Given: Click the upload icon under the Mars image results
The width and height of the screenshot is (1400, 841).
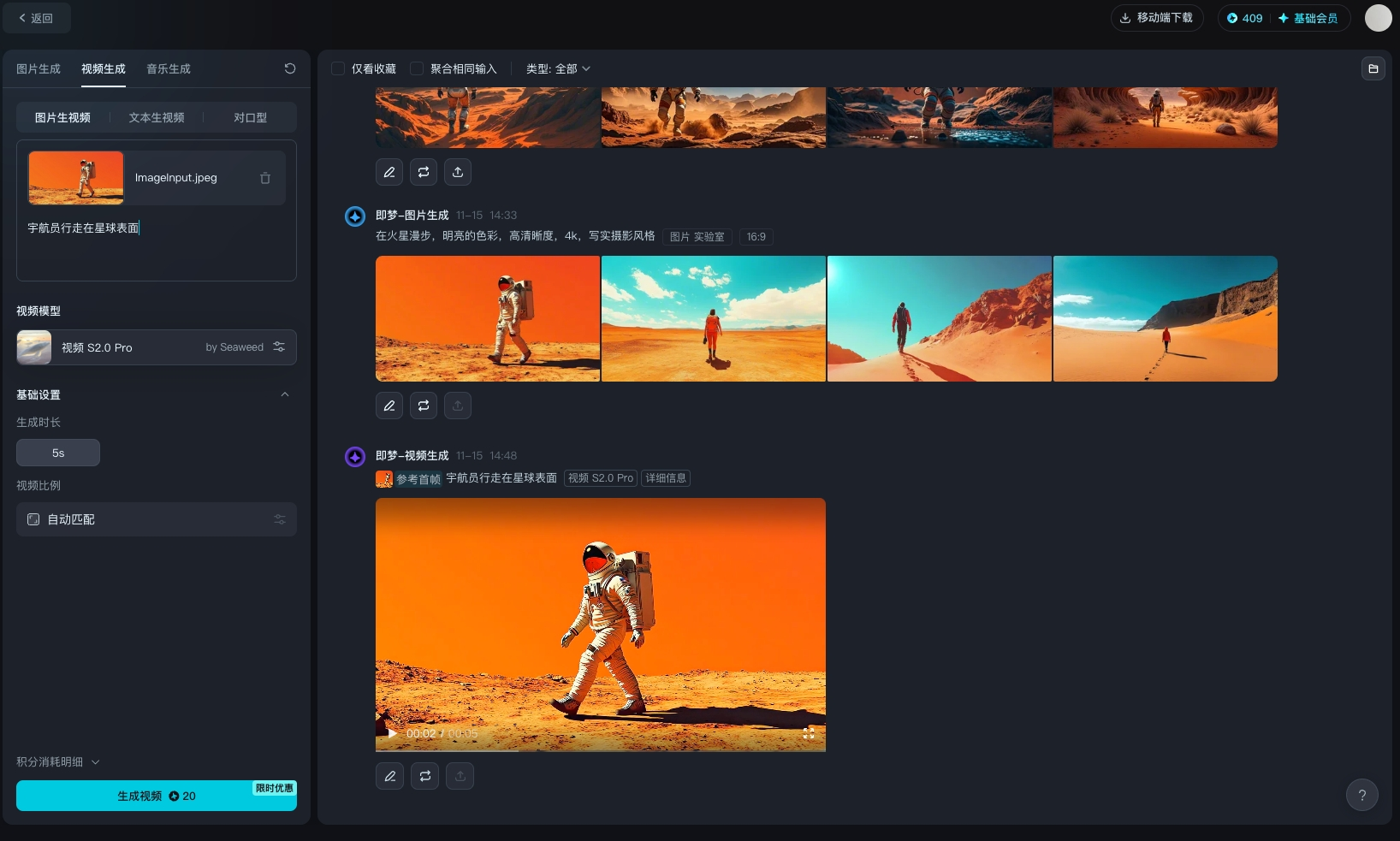Looking at the screenshot, I should pyautogui.click(x=458, y=406).
